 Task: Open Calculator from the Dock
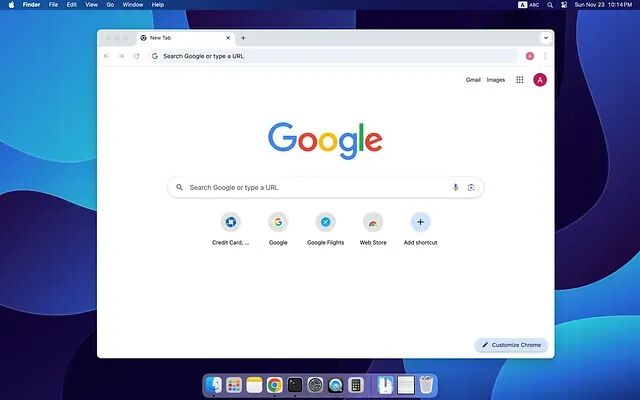(x=356, y=385)
